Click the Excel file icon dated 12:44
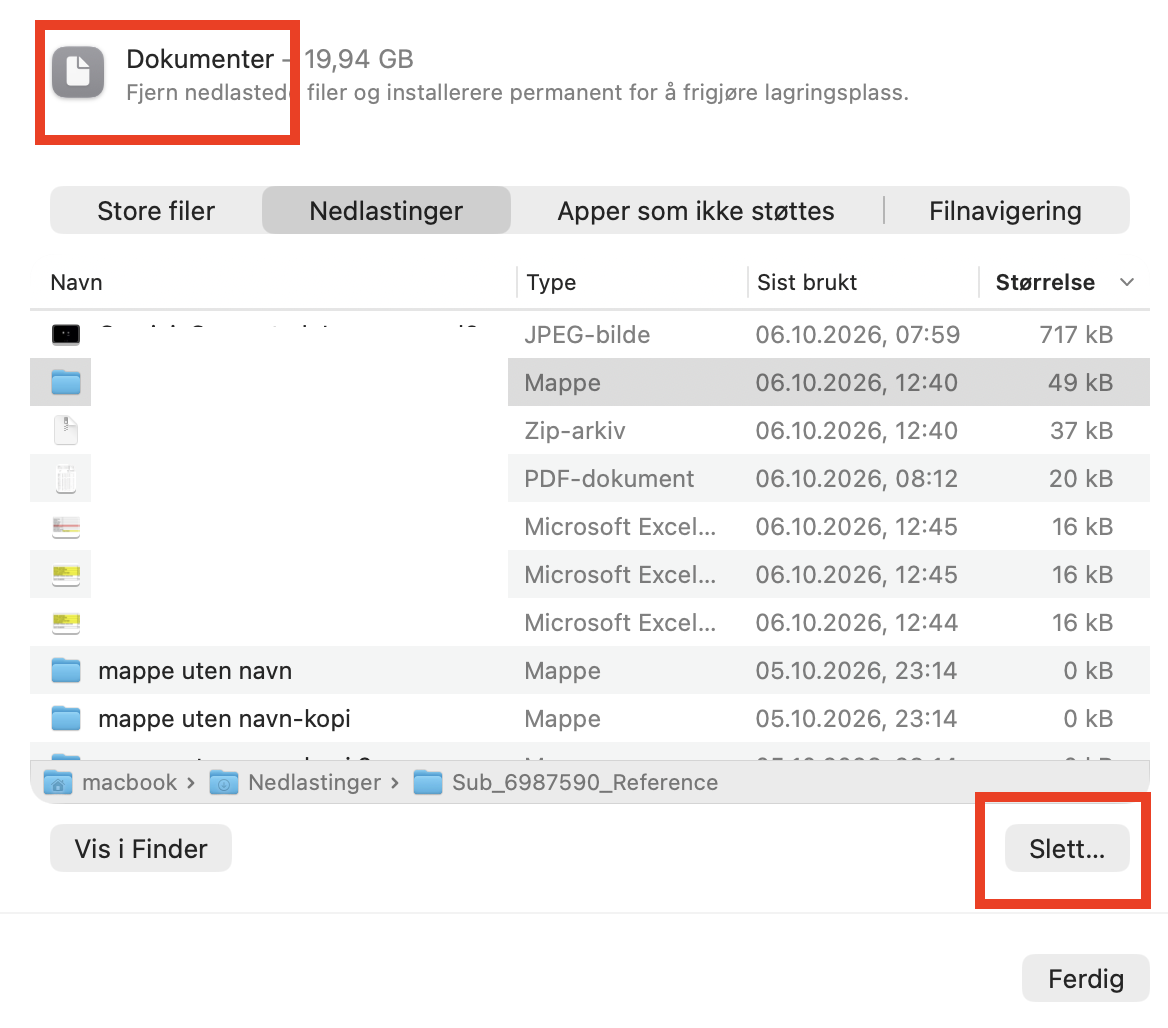Screen dimensions: 1168x1028 [x=66, y=623]
